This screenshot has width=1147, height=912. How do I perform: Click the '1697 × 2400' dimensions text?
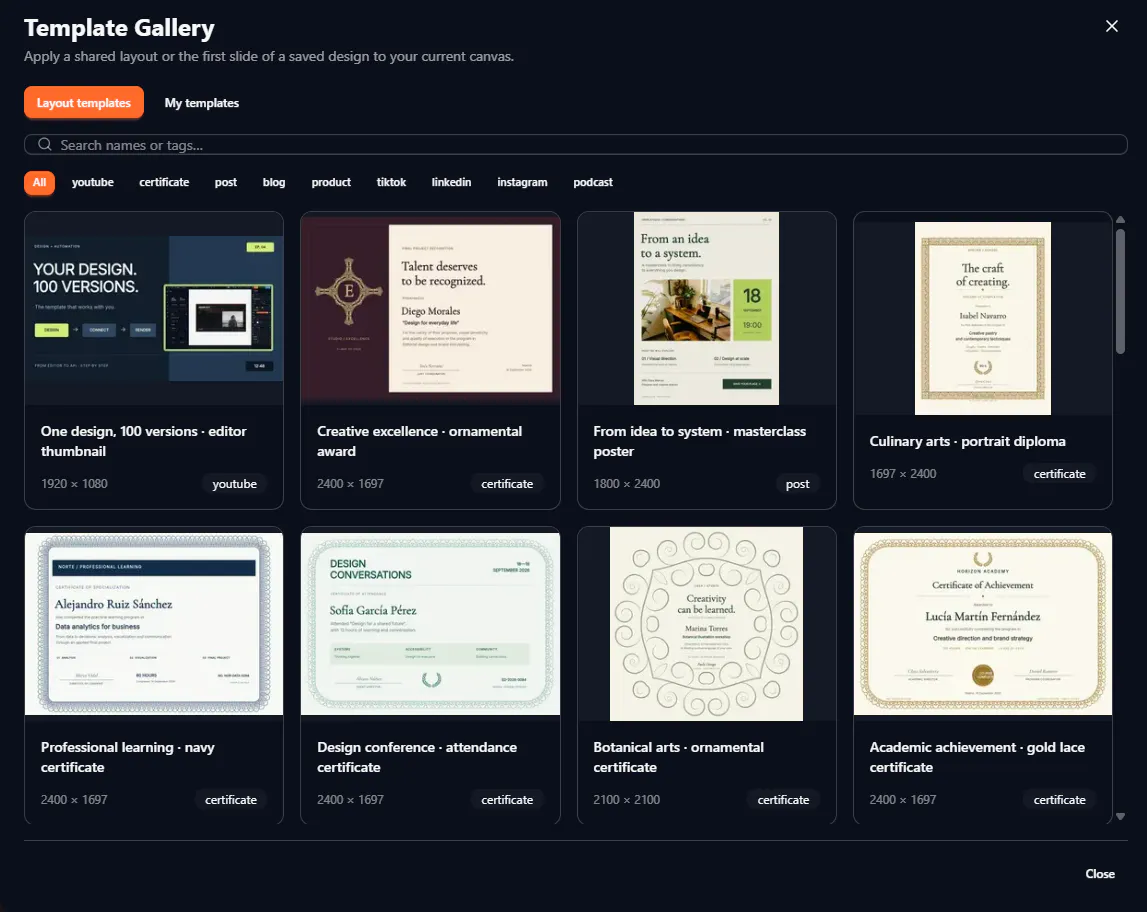click(x=903, y=473)
